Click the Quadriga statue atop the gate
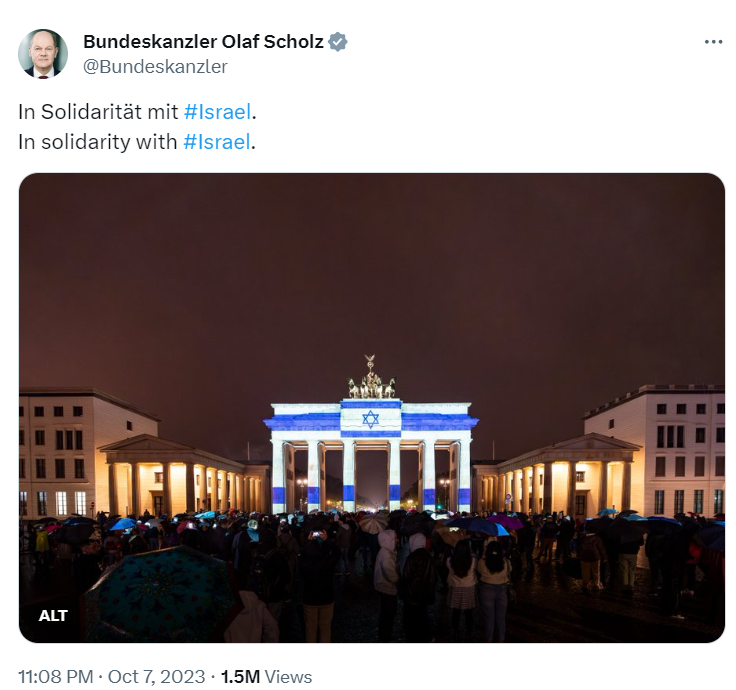The width and height of the screenshot is (736, 690). pos(371,378)
